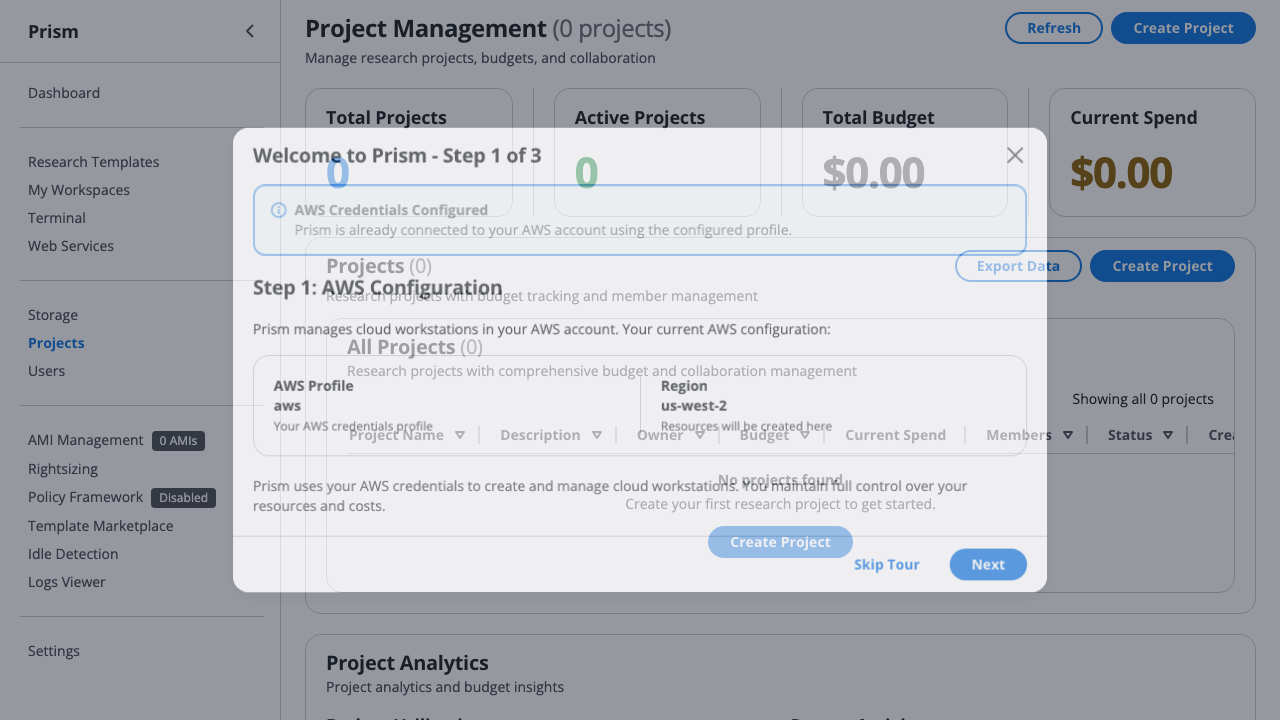Navigate to Storage
The image size is (1280, 720).
53,315
